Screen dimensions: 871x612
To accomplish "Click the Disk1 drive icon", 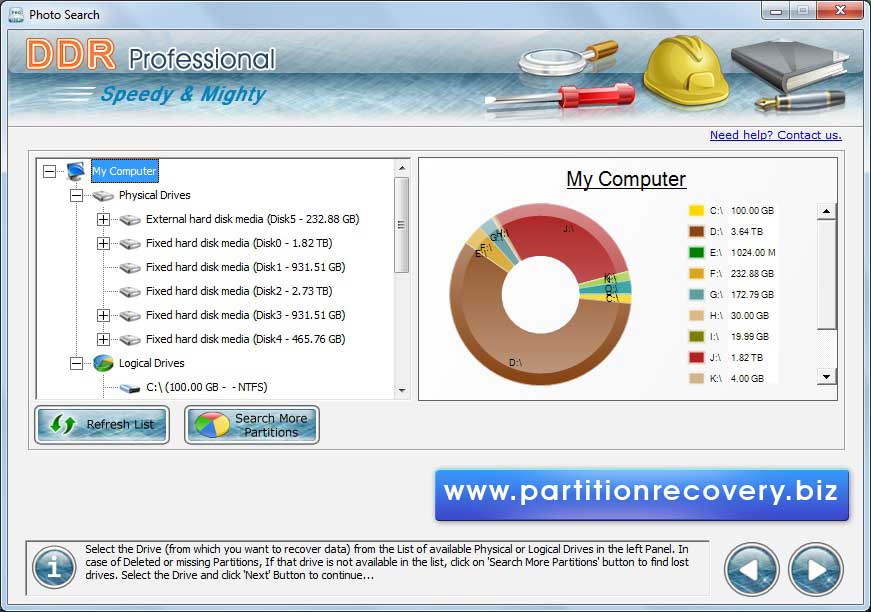I will tap(130, 268).
